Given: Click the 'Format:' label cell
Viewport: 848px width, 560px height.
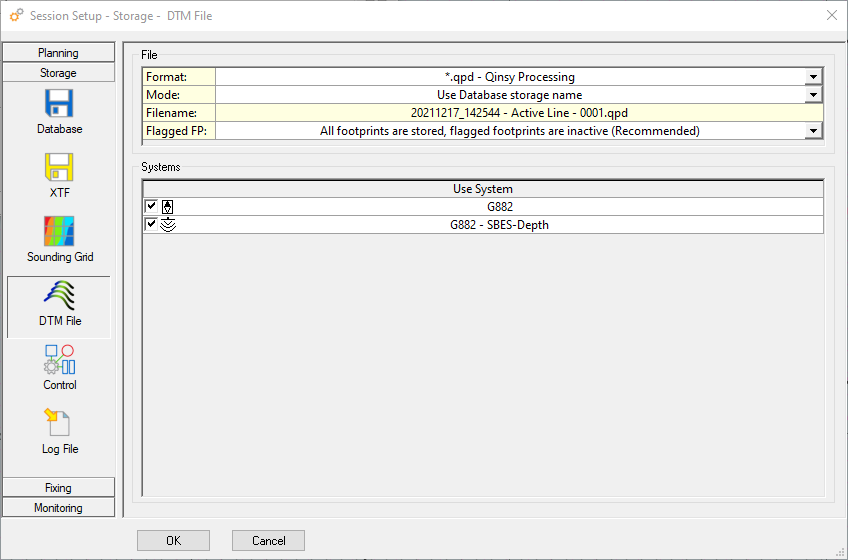Looking at the screenshot, I should click(179, 77).
